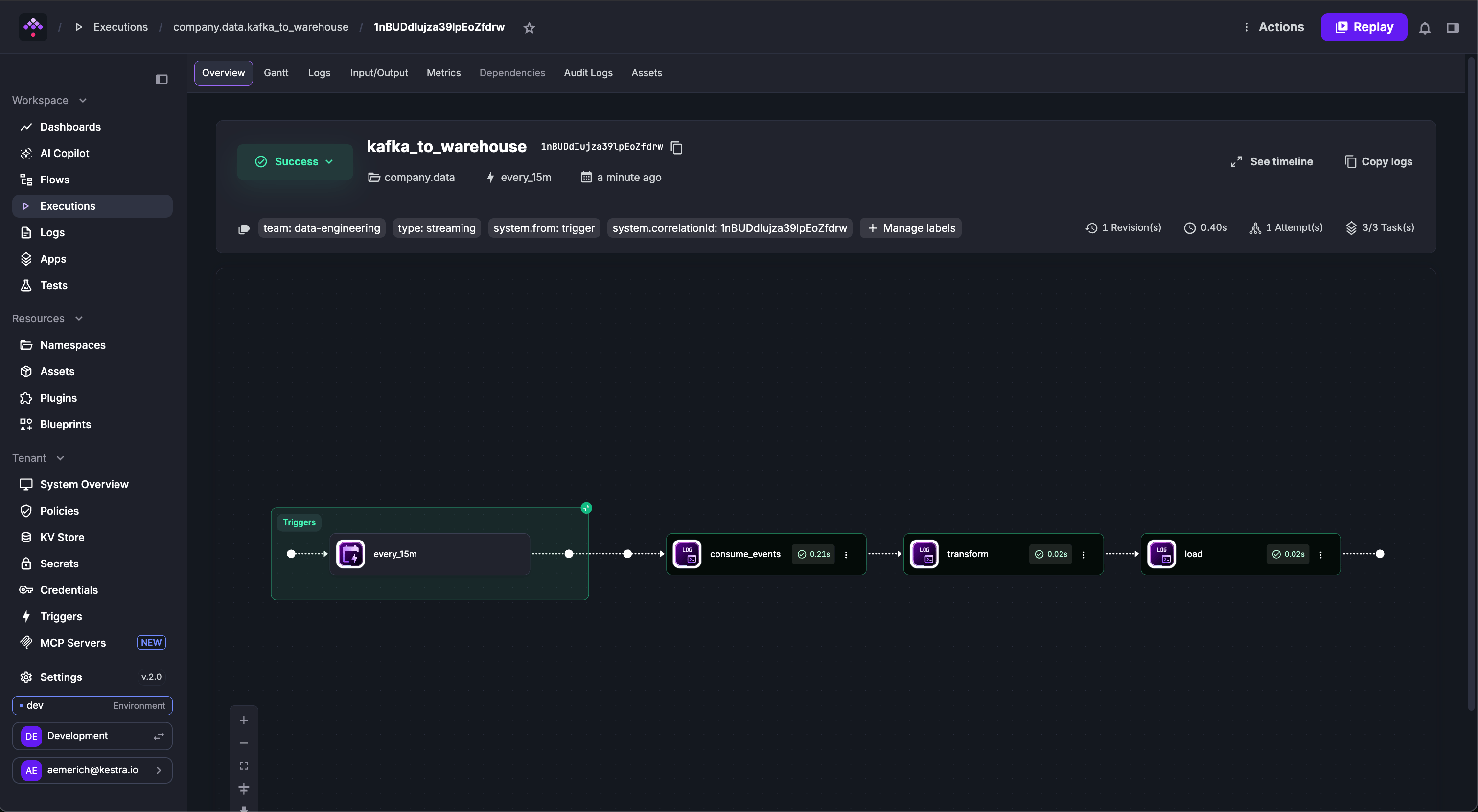Open Policies page
The image size is (1478, 812).
[x=92, y=510]
